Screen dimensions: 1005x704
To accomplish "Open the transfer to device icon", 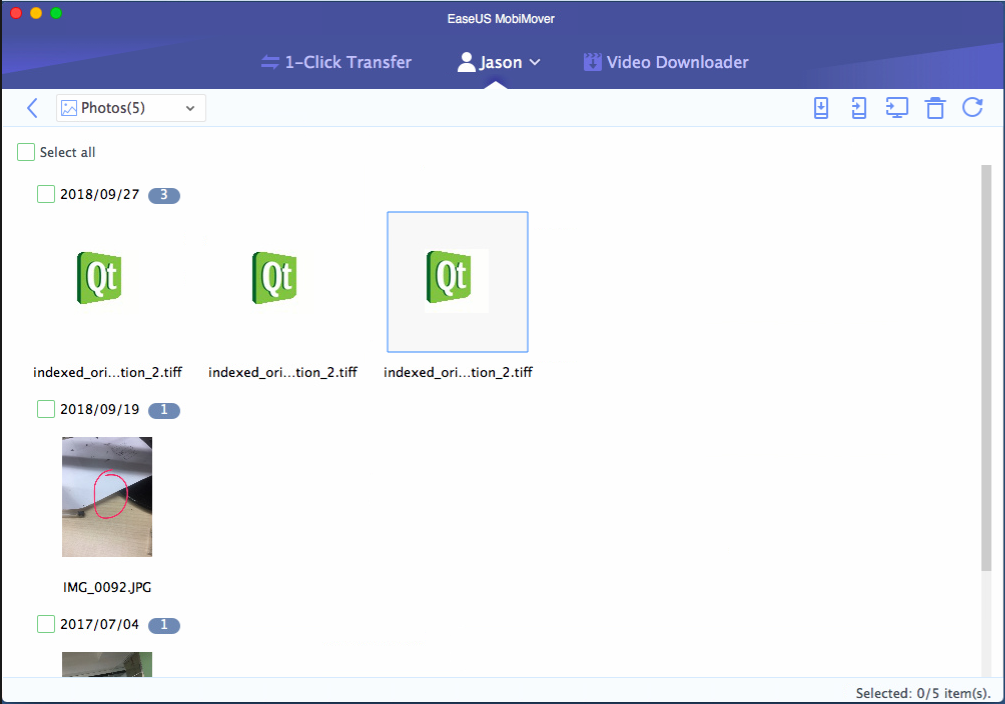I will click(x=820, y=108).
